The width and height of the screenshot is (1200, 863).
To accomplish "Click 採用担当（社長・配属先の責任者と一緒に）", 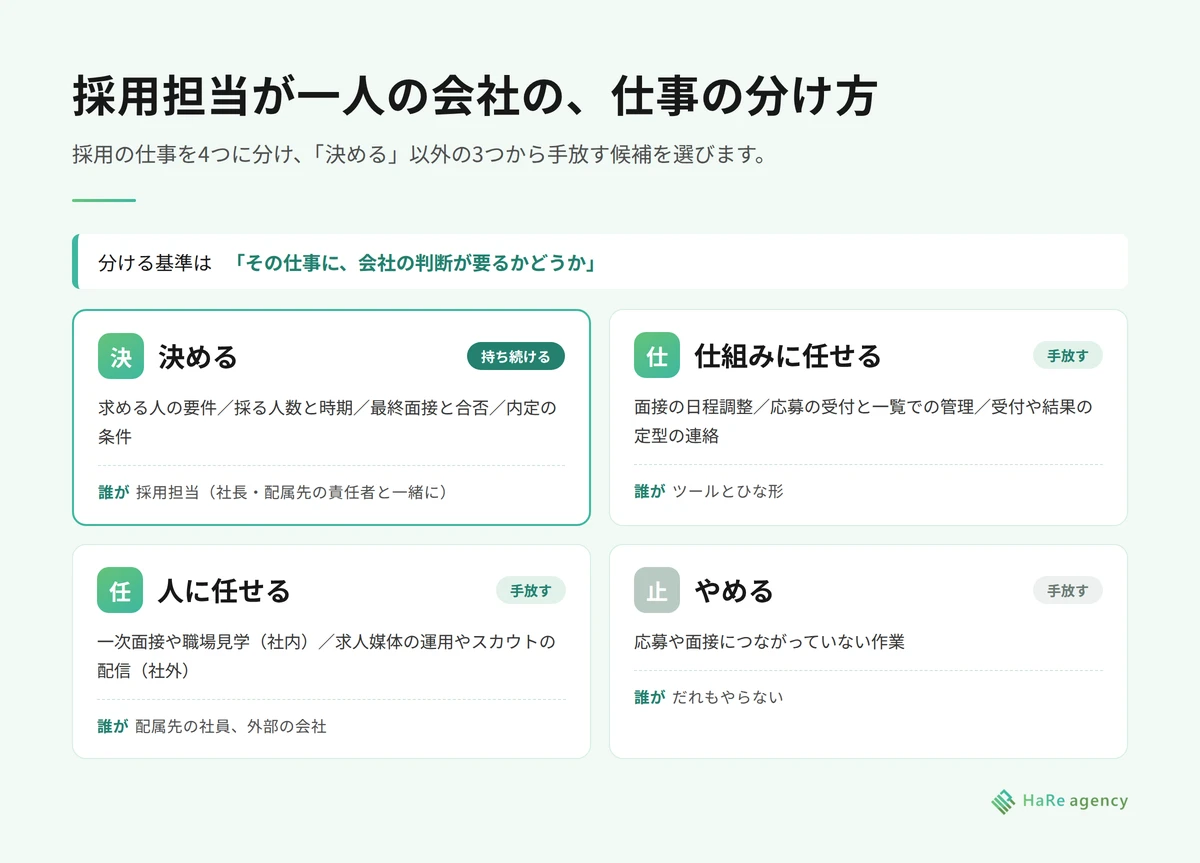I will [291, 492].
